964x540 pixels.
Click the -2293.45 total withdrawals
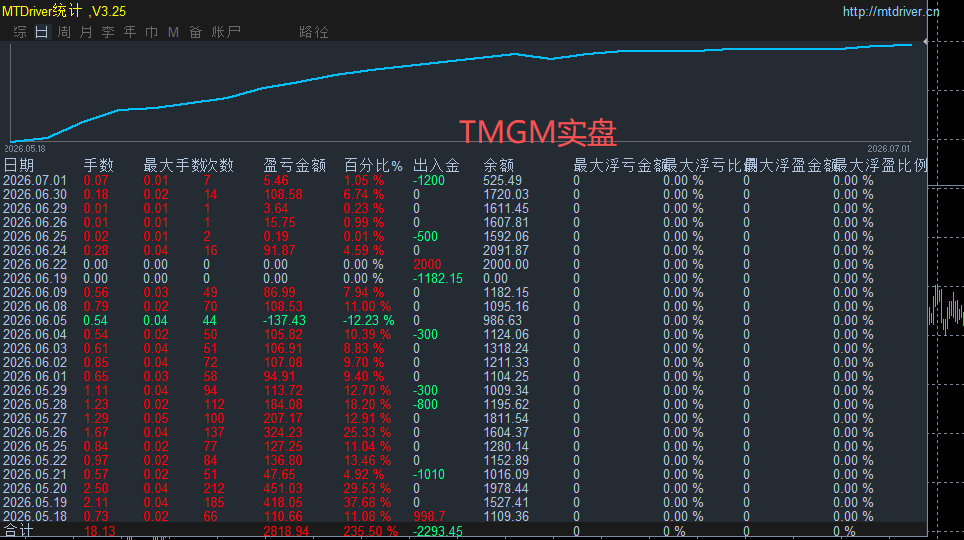(x=438, y=531)
